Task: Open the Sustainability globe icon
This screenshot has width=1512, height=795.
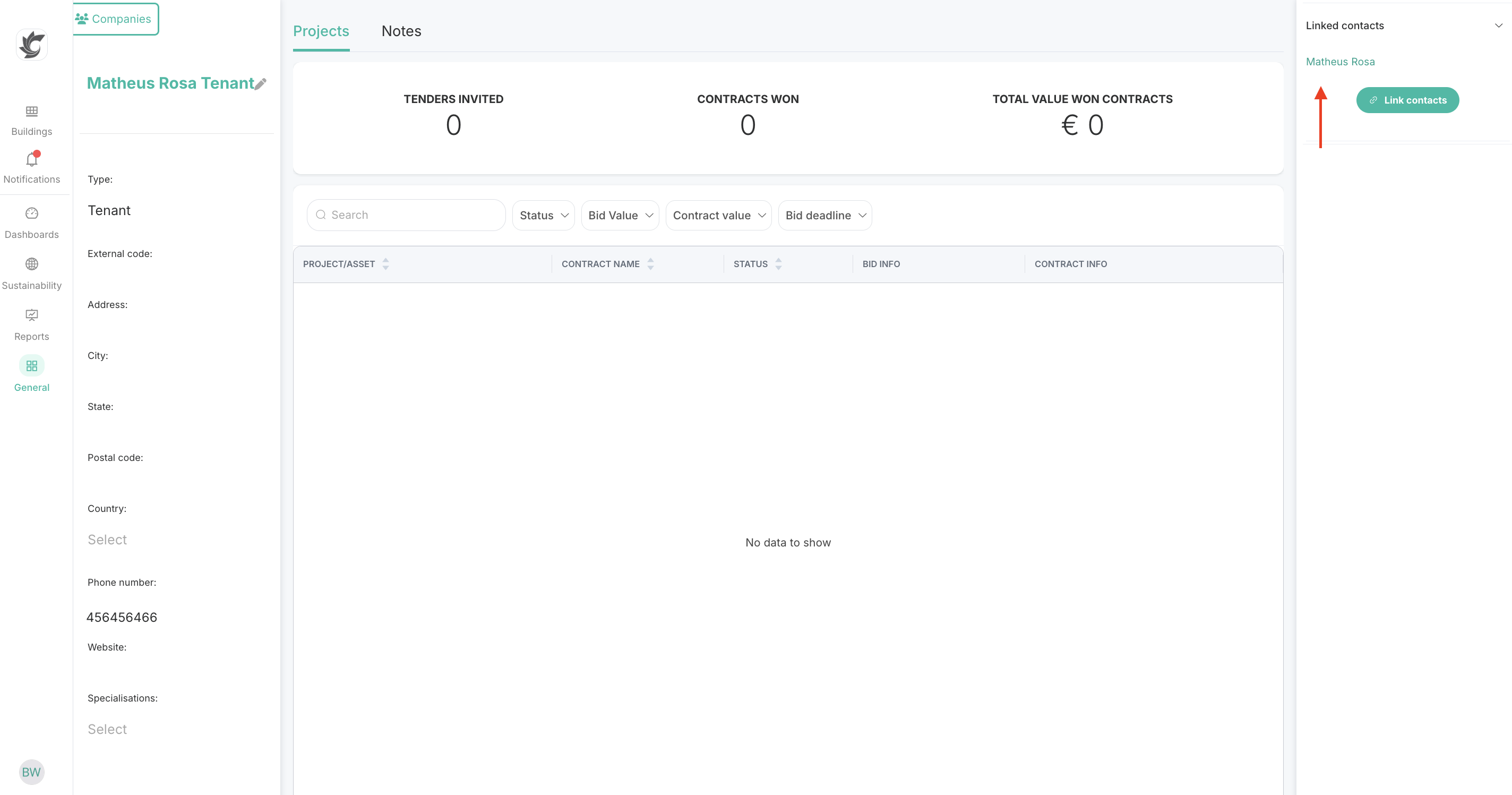Action: point(32,264)
